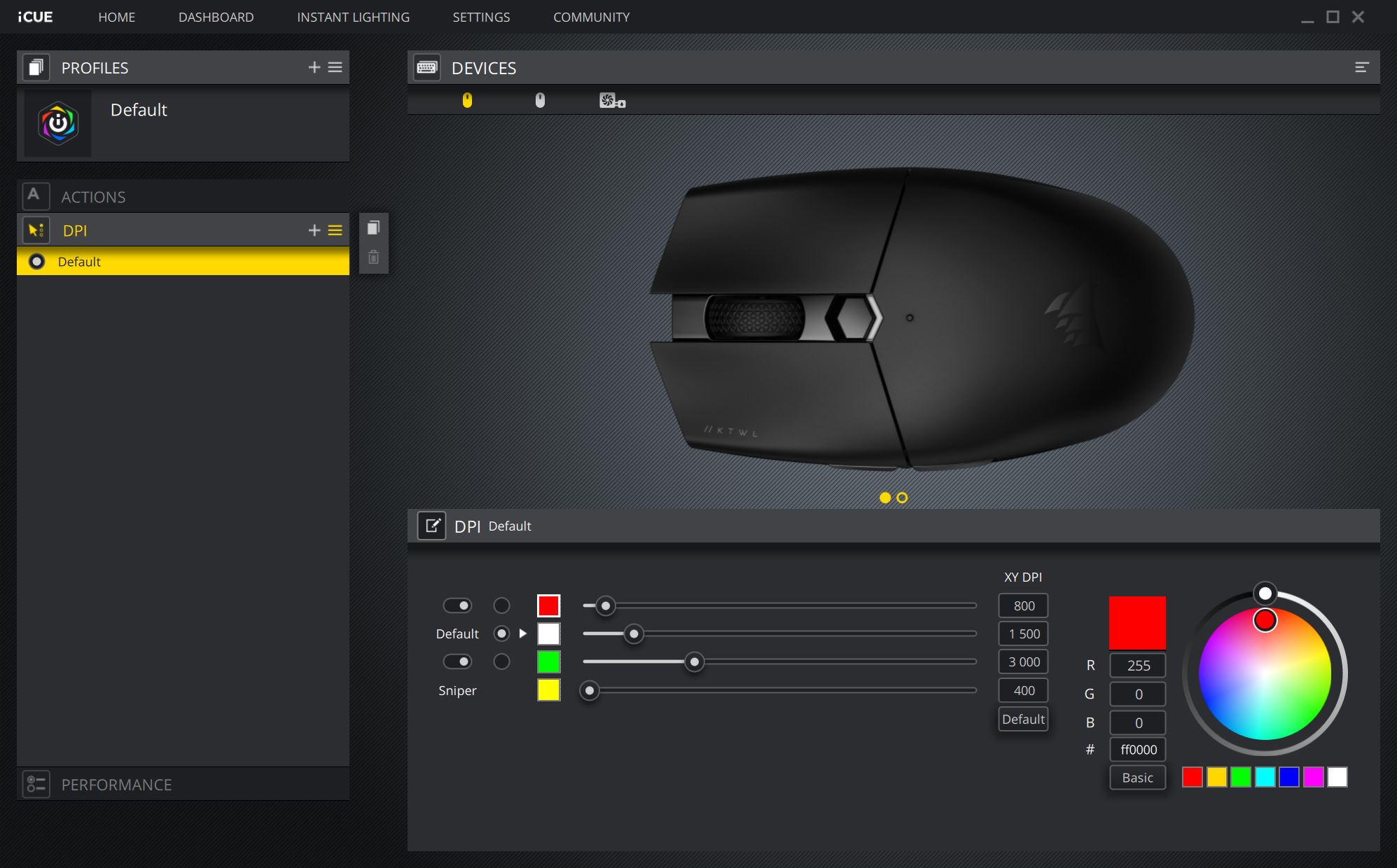This screenshot has width=1397, height=868.
Task: Click the B color value field
Action: click(1138, 722)
